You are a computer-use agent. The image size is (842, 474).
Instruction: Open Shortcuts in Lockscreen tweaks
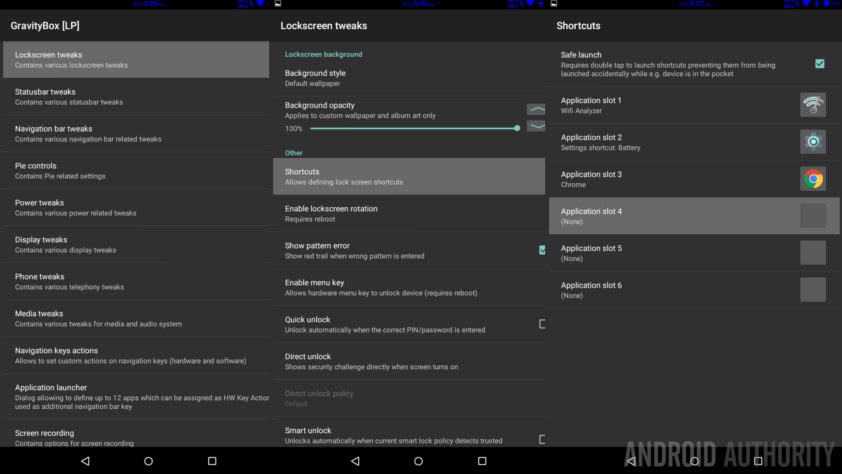click(x=409, y=177)
